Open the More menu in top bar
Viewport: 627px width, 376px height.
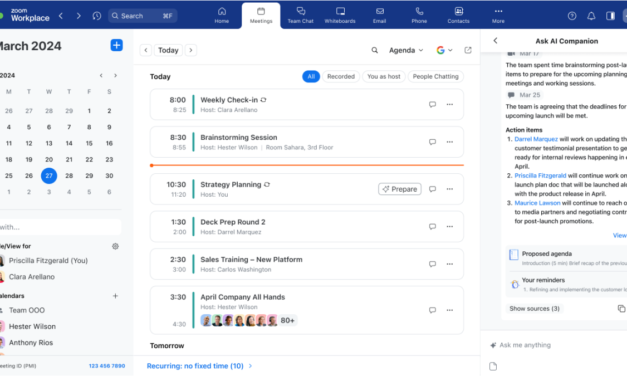(x=498, y=15)
